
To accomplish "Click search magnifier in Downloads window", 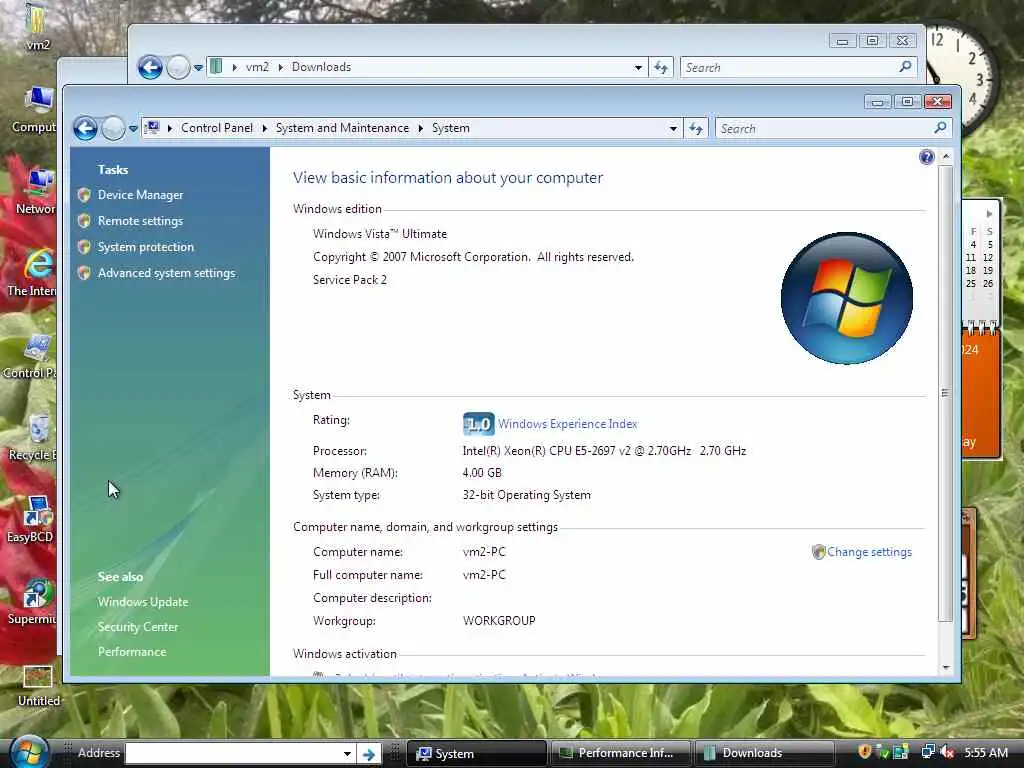I will coord(905,66).
